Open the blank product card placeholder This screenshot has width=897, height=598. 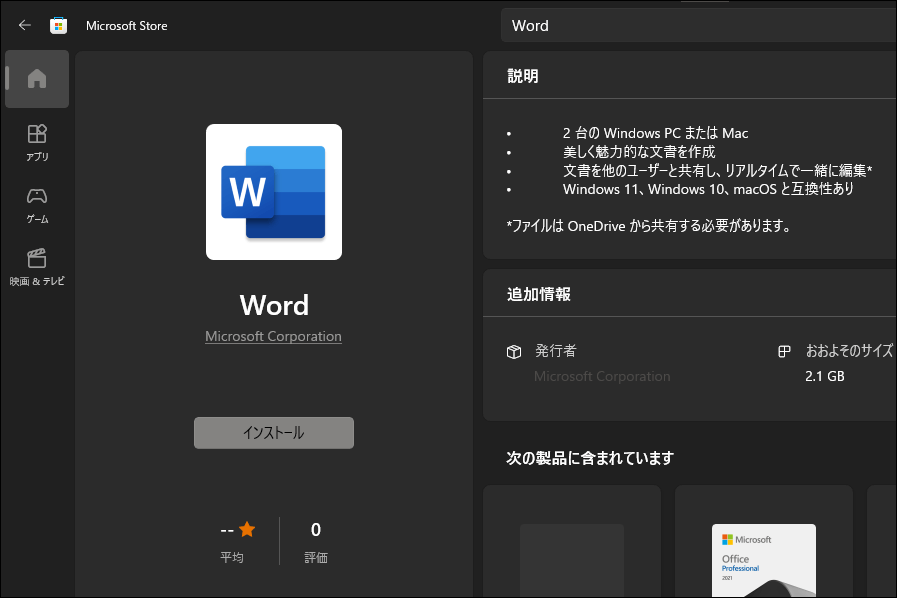tap(572, 541)
